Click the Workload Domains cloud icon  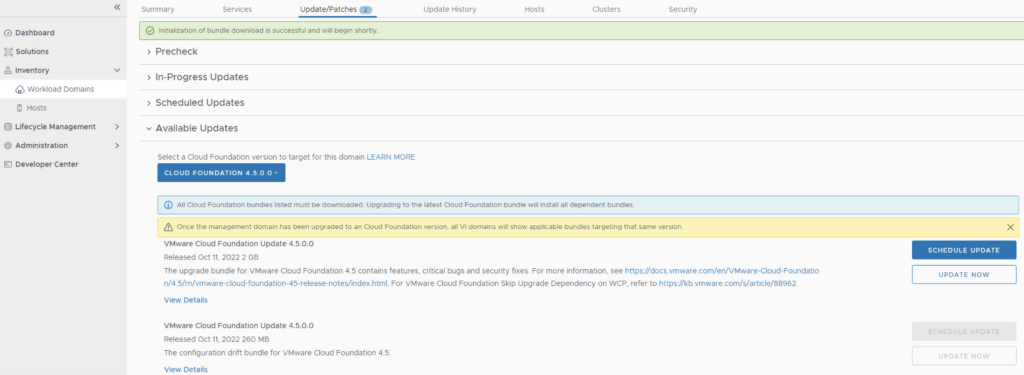point(20,89)
